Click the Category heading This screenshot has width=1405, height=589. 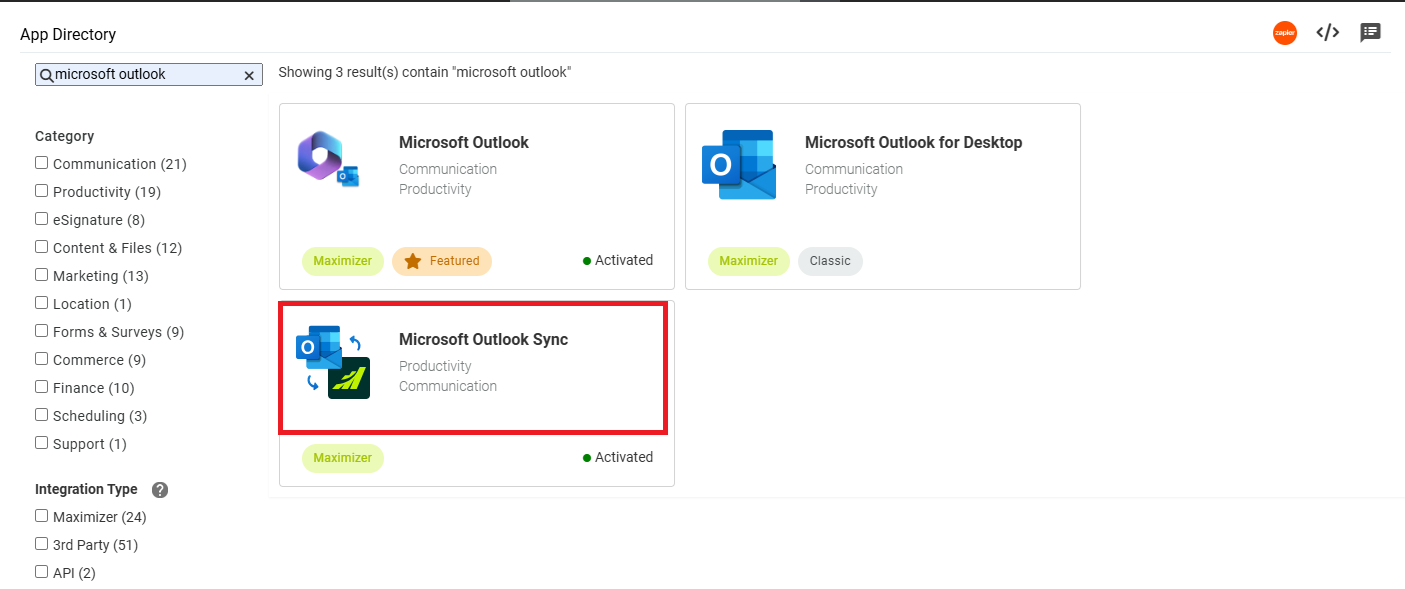pyautogui.click(x=65, y=136)
